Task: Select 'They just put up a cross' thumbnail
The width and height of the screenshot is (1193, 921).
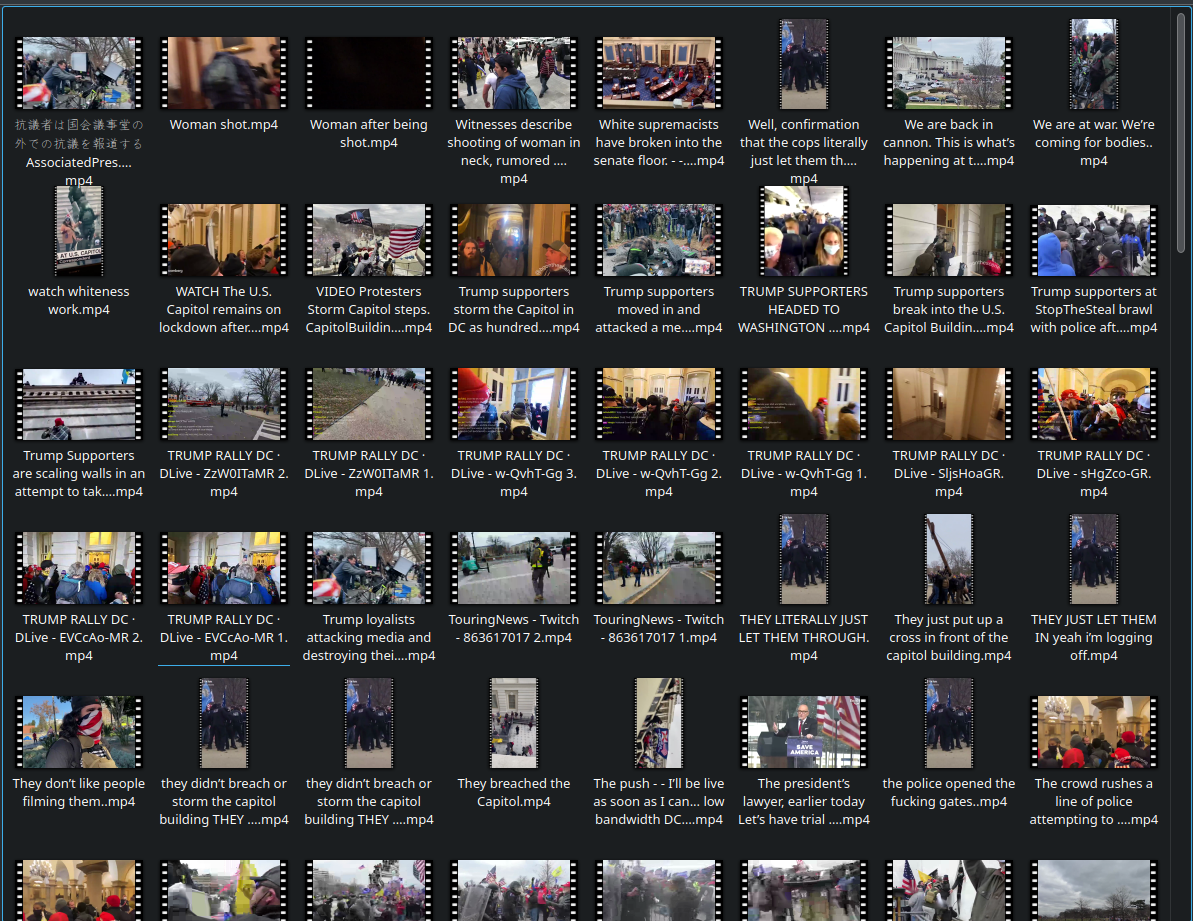Action: 949,559
